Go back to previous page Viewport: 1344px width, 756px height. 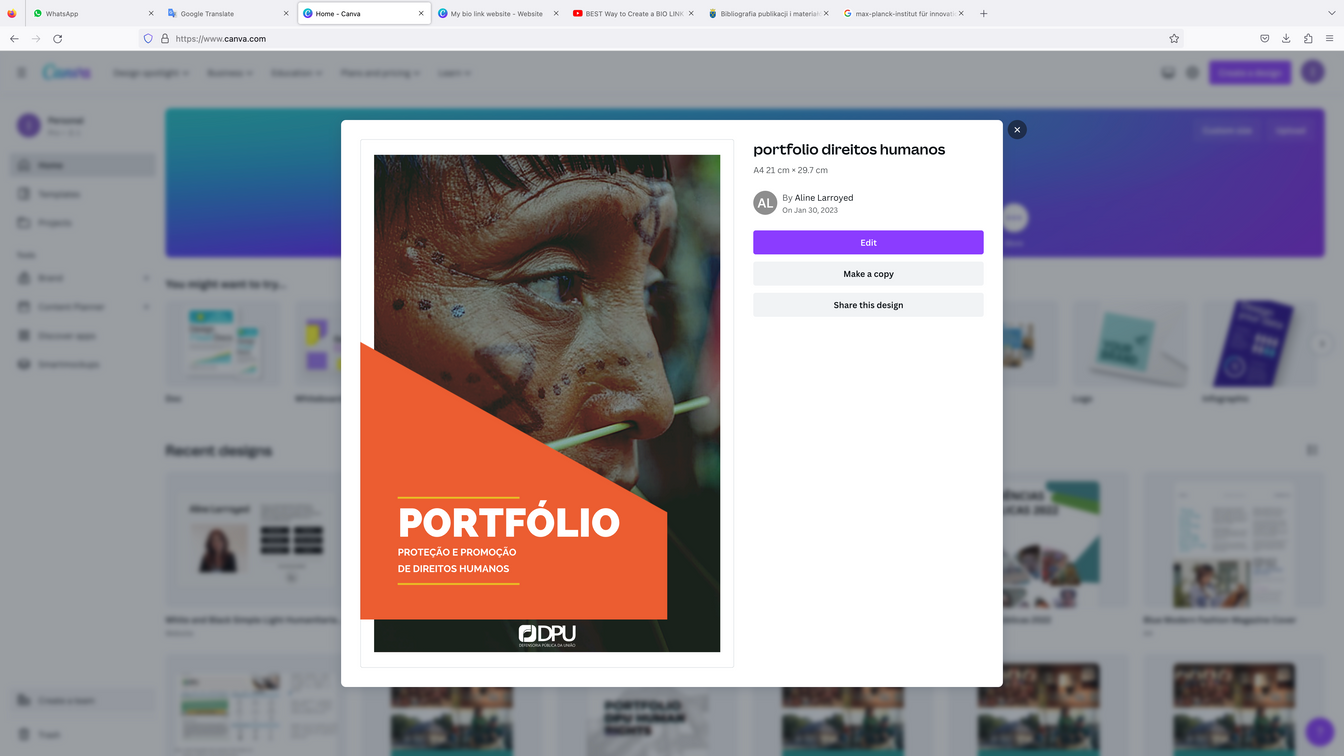(x=14, y=39)
